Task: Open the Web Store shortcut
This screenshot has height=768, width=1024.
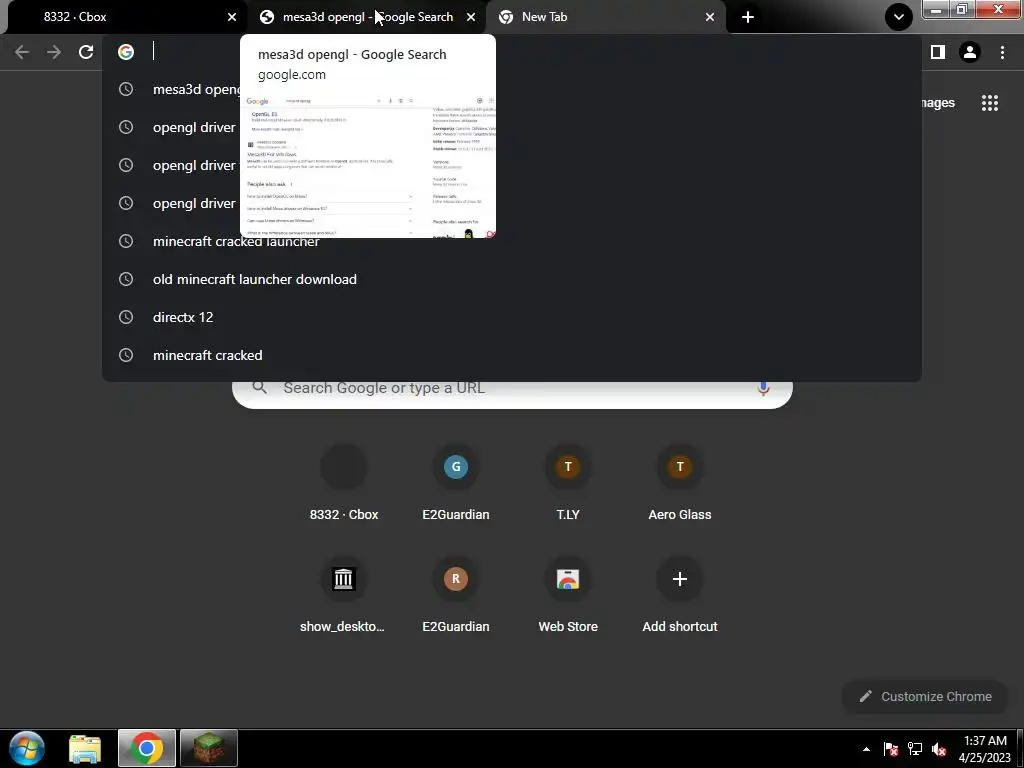Action: click(568, 596)
